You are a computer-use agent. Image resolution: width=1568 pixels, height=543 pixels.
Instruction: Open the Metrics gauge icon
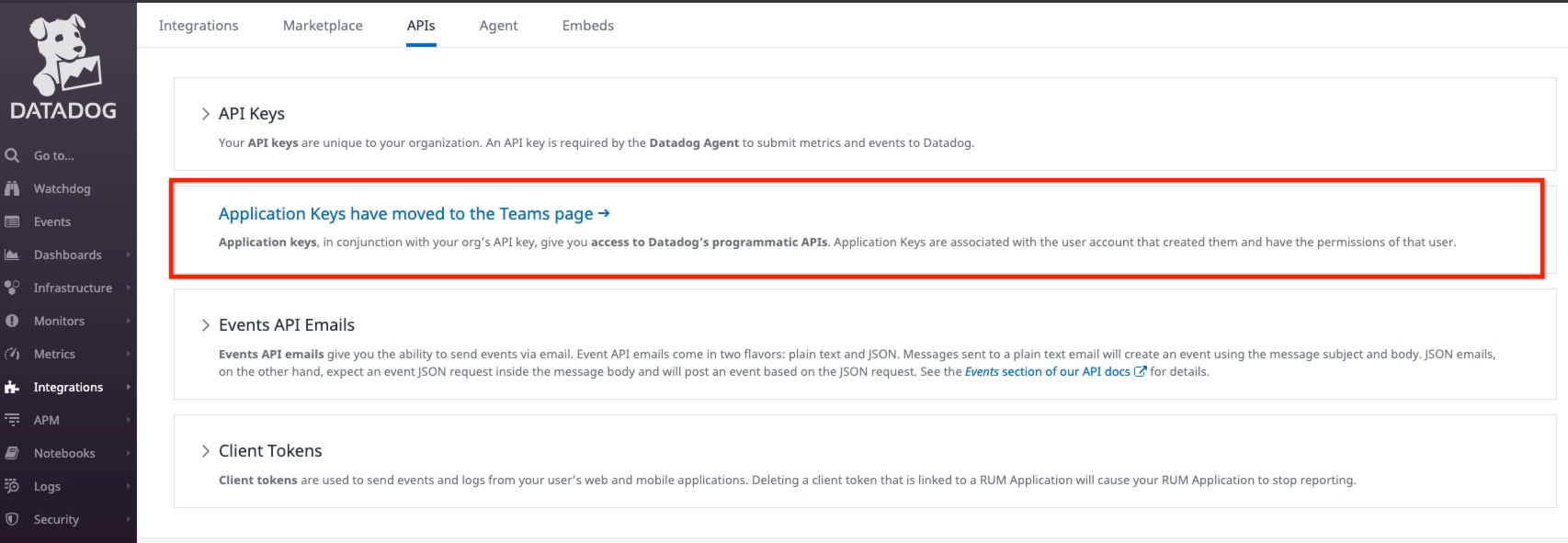tap(12, 354)
